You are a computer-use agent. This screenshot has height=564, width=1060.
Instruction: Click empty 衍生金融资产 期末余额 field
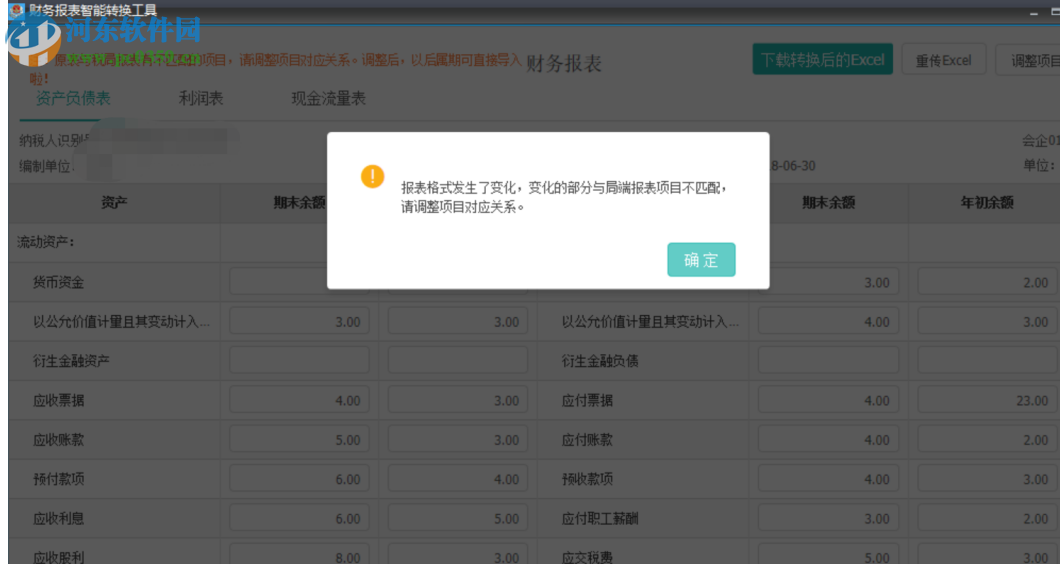299,360
